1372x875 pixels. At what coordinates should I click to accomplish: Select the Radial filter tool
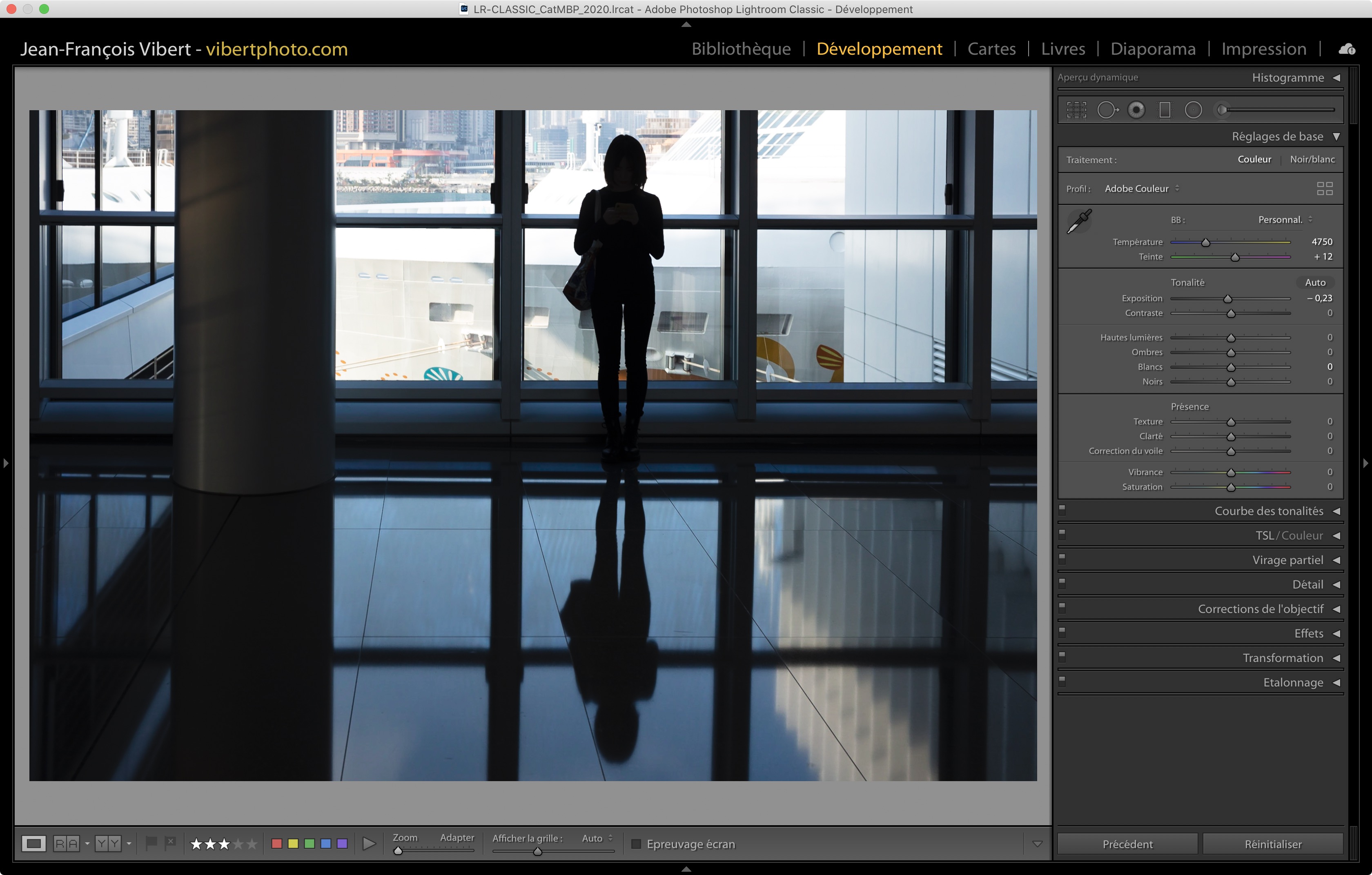pyautogui.click(x=1193, y=110)
